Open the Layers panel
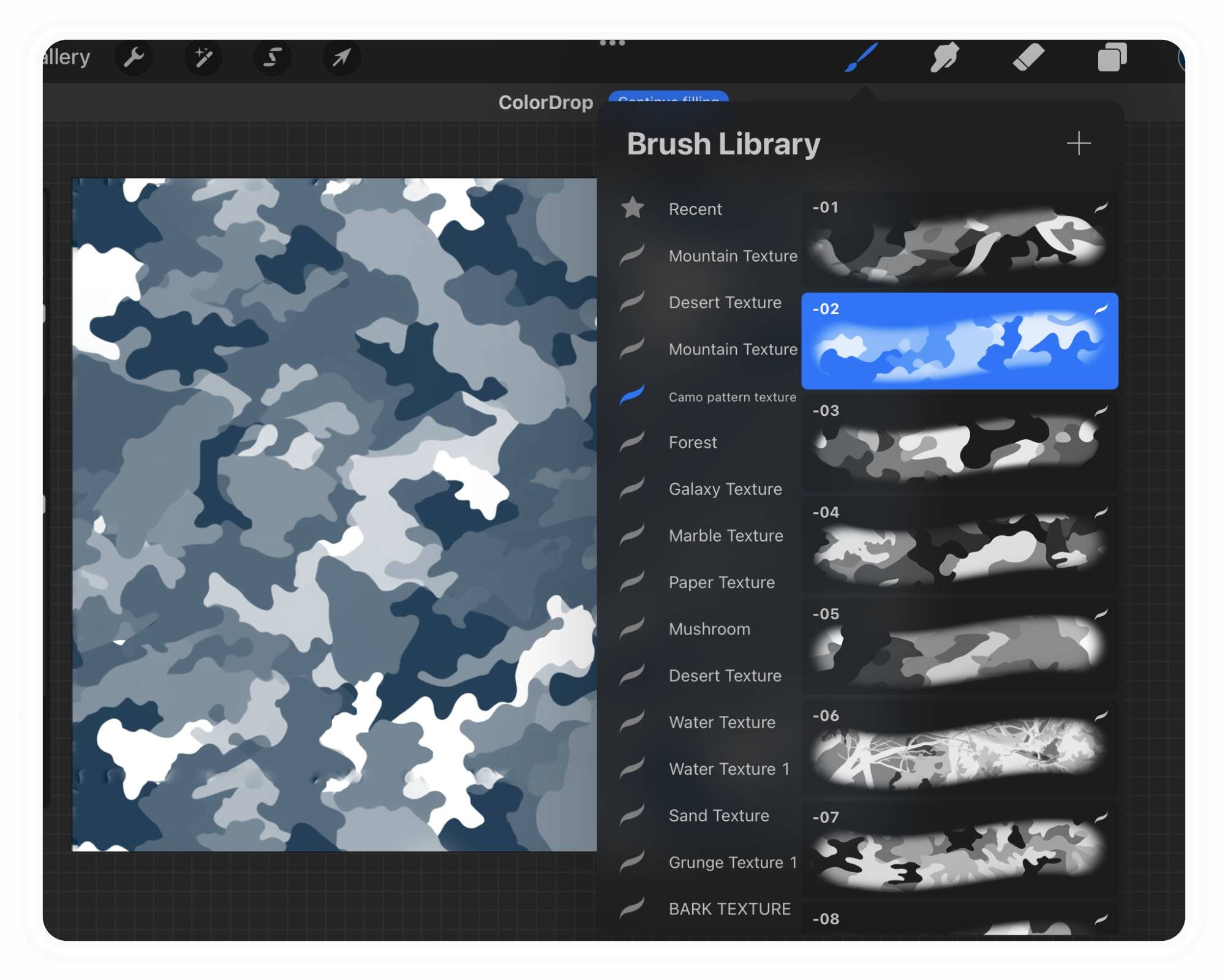Viewport: 1225px width, 980px height. click(1112, 58)
